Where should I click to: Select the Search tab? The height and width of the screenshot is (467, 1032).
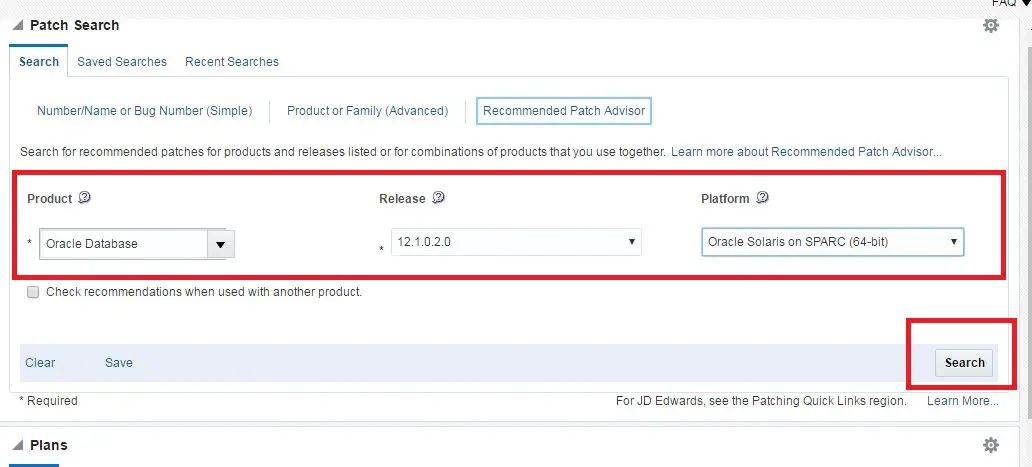39,62
